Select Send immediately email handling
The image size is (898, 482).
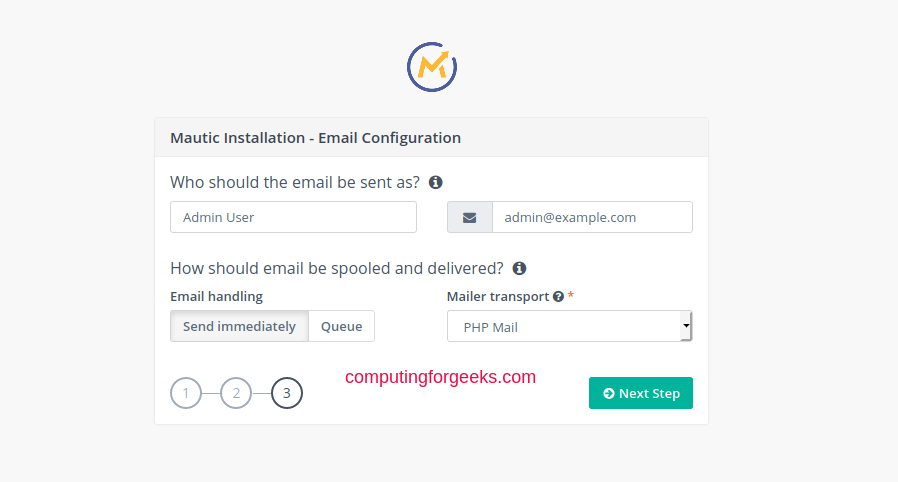(x=239, y=326)
